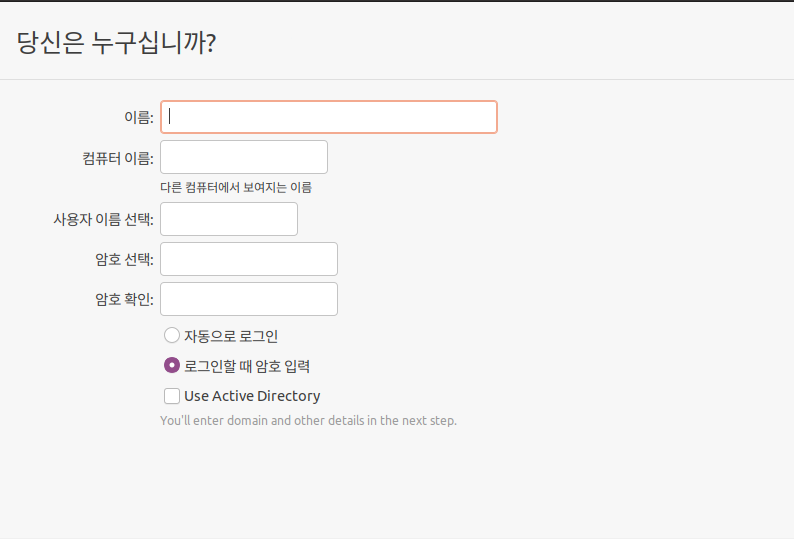The width and height of the screenshot is (794, 539).
Task: Click the 컴퓨터 이름 input field
Action: [x=244, y=157]
